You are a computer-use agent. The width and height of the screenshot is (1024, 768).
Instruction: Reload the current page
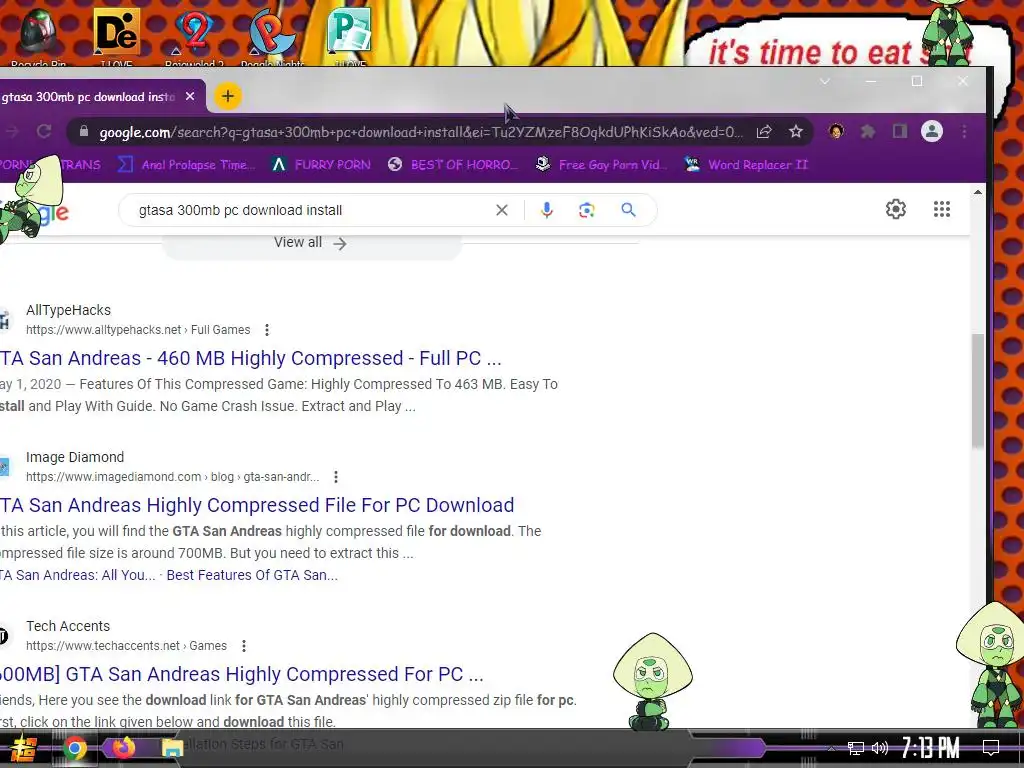(44, 131)
